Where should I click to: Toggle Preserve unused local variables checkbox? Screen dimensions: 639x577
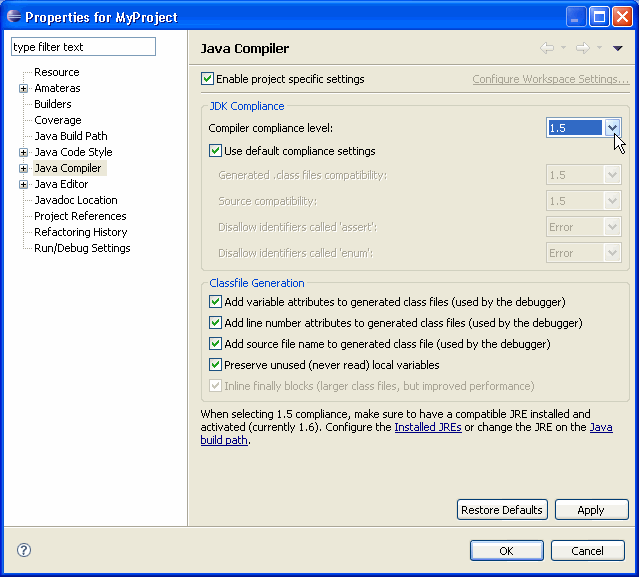coord(215,365)
